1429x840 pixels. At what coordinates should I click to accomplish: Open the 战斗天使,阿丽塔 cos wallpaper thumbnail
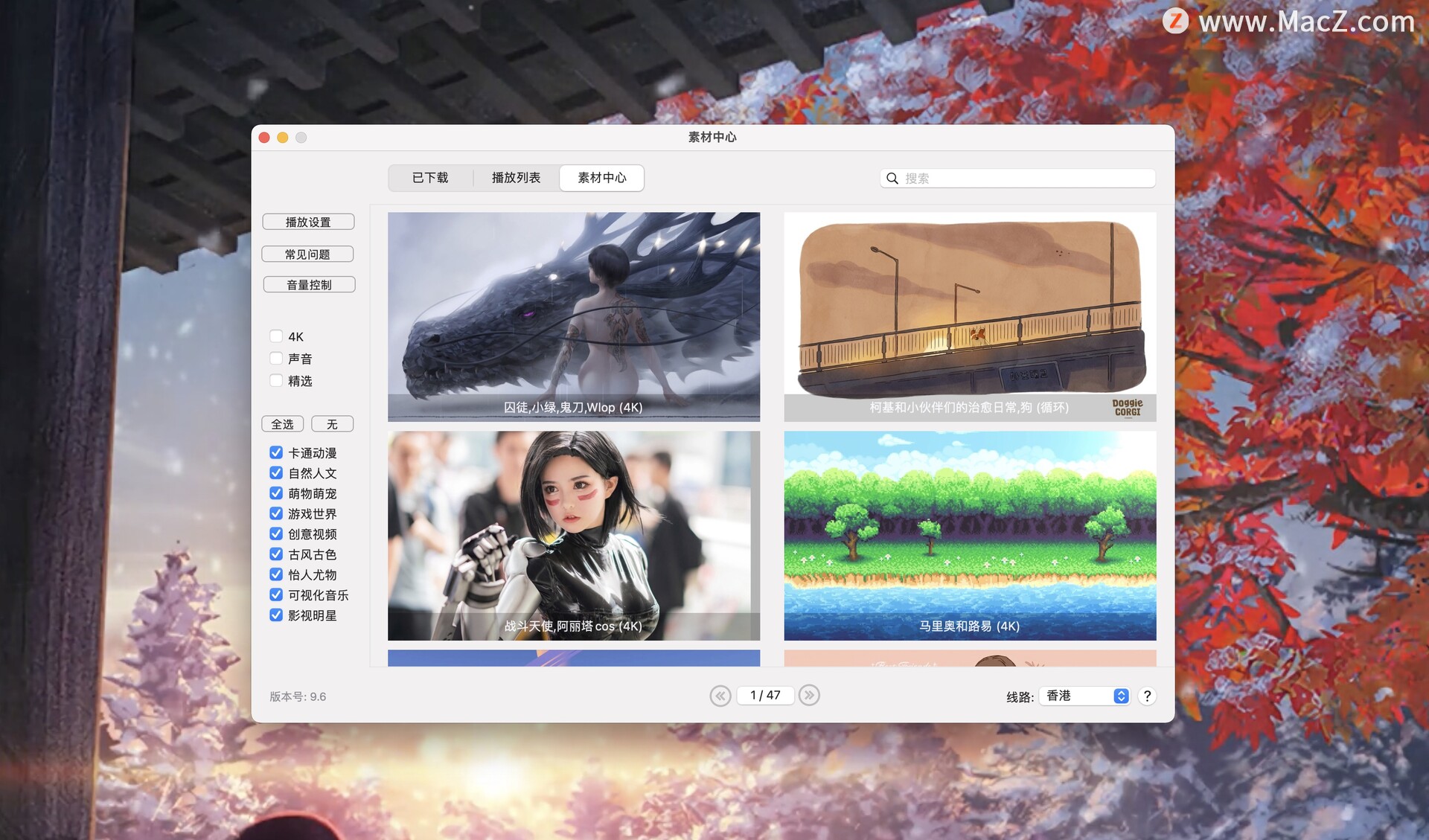point(574,536)
